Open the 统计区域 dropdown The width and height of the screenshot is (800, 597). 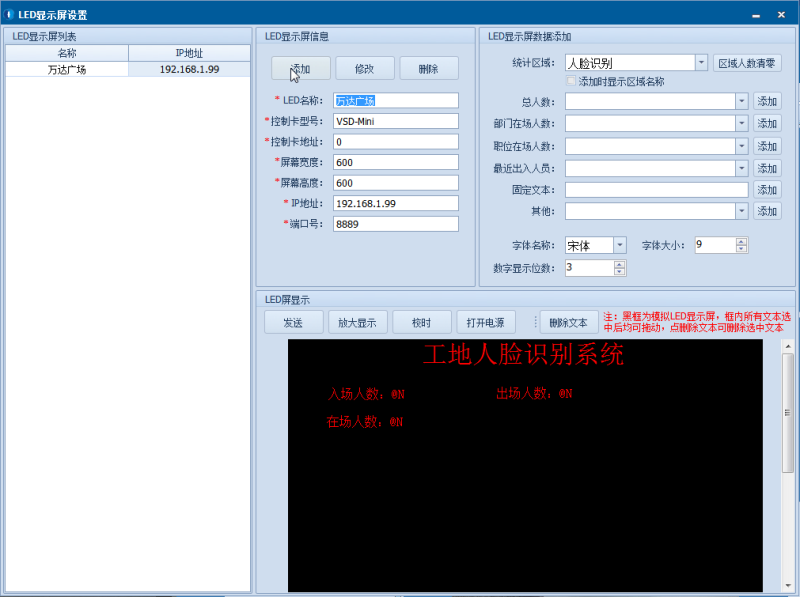[701, 63]
